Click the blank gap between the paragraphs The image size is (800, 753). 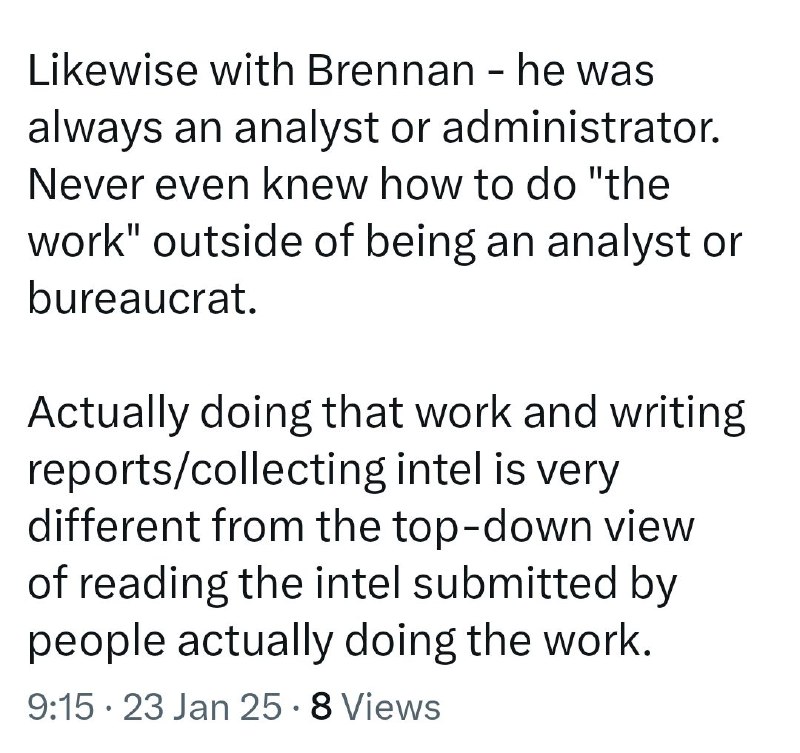pyautogui.click(x=388, y=355)
